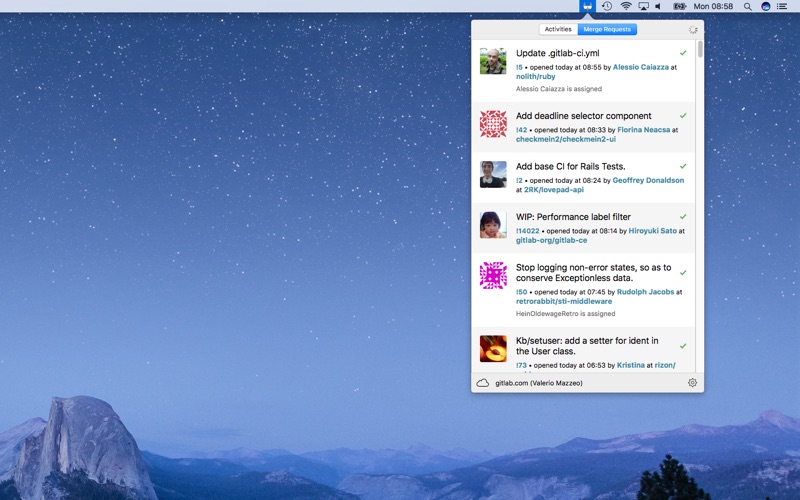
Task: Switch to the Activities tab
Action: (558, 29)
